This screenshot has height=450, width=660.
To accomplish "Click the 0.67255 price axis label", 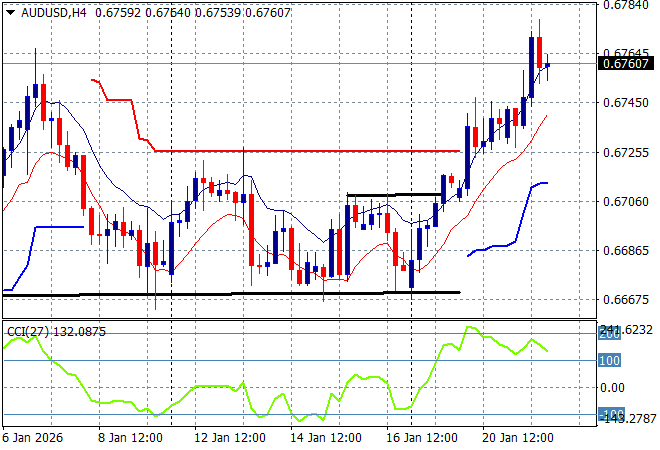I will (625, 152).
